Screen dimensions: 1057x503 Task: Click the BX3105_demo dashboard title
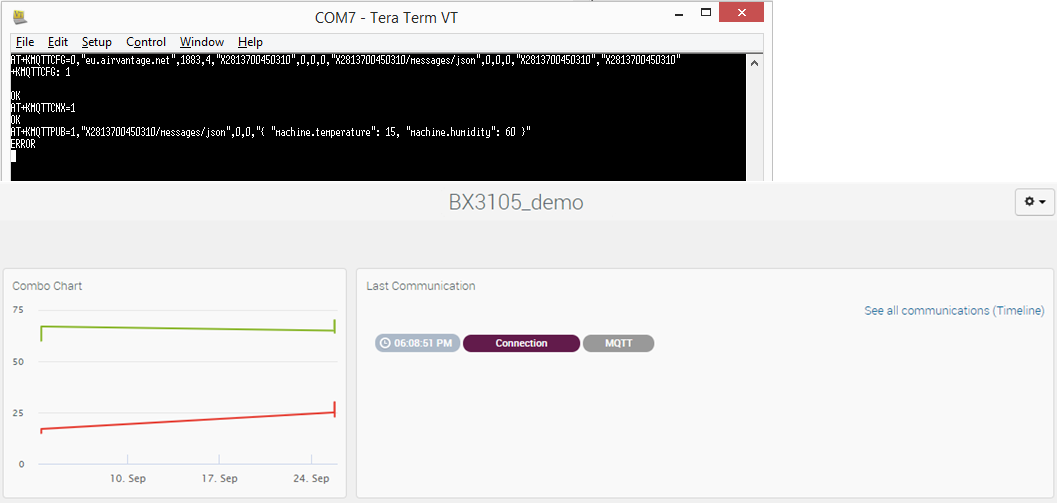tap(516, 202)
